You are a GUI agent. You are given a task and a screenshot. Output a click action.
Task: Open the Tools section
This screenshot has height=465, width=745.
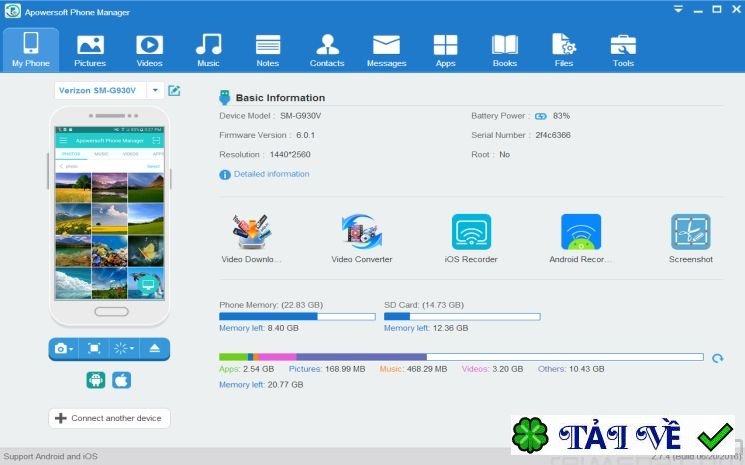[x=623, y=50]
